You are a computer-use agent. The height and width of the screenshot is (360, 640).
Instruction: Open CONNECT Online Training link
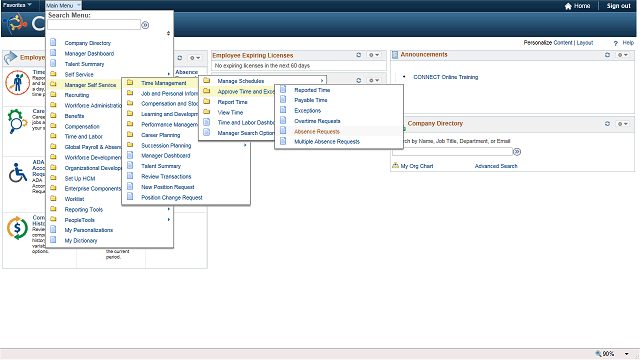(446, 77)
